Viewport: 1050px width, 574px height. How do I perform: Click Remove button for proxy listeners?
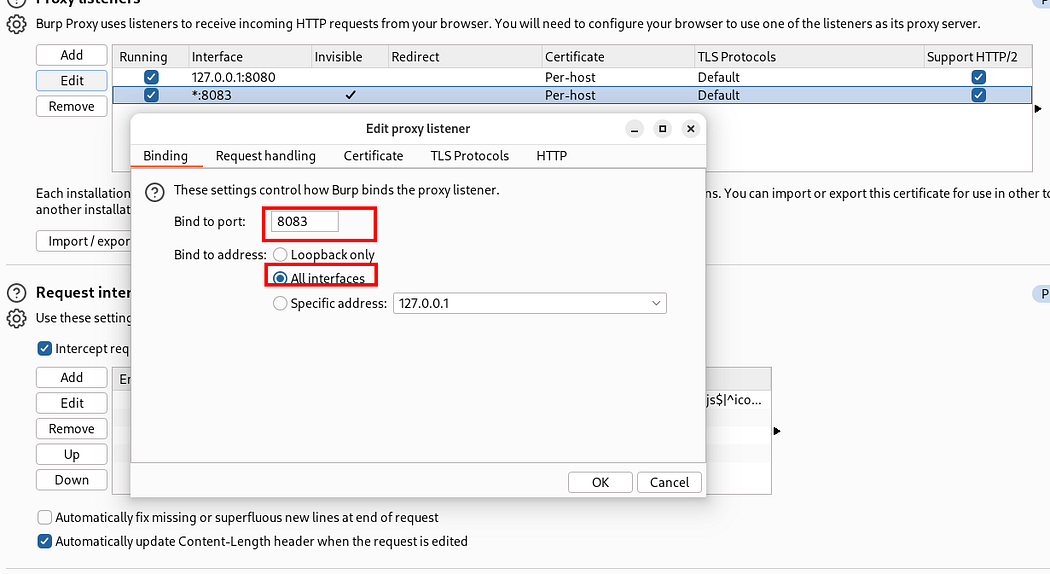click(72, 106)
